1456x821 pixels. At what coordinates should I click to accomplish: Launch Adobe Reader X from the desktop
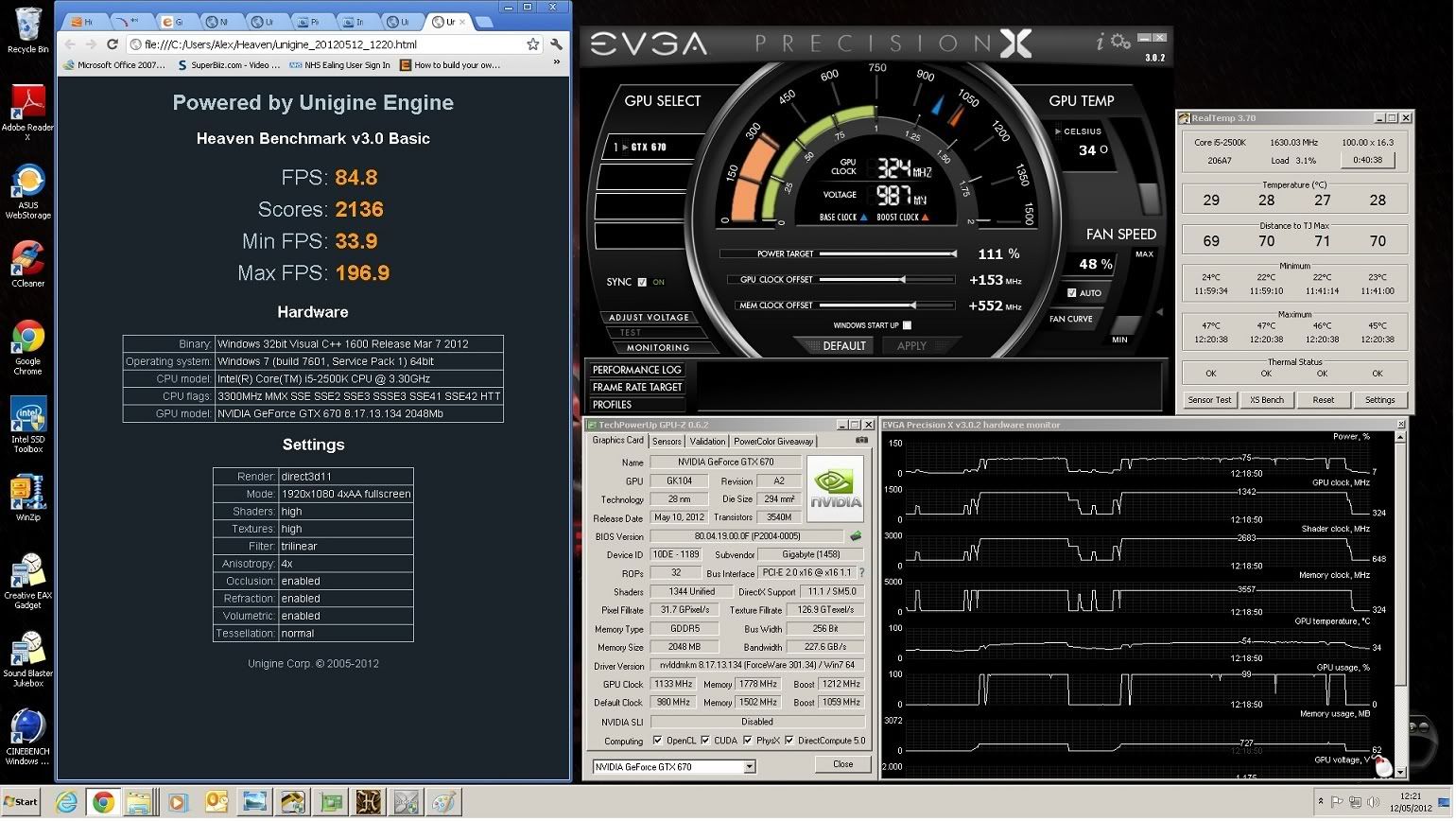point(27,113)
